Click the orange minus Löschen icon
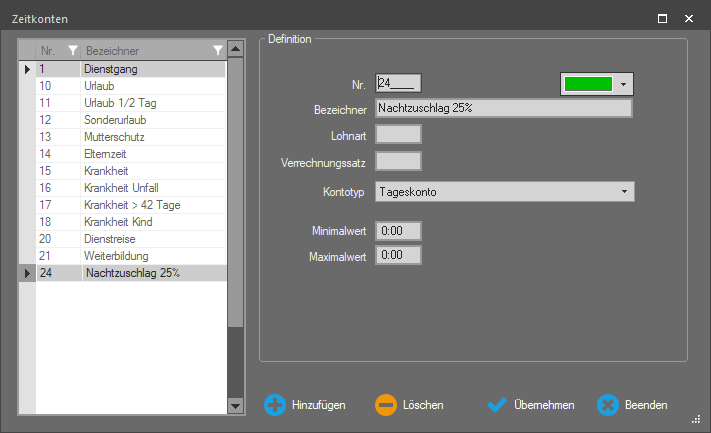 (x=386, y=405)
